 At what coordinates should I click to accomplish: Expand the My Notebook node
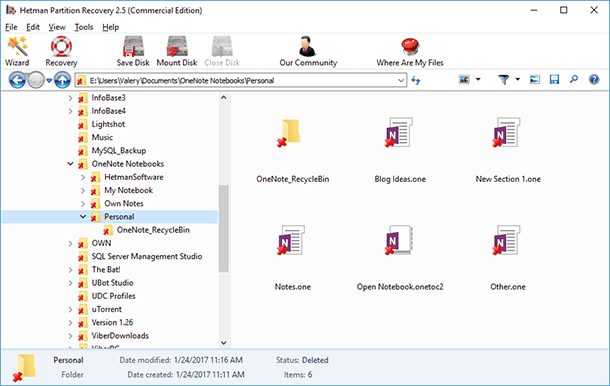(x=83, y=191)
